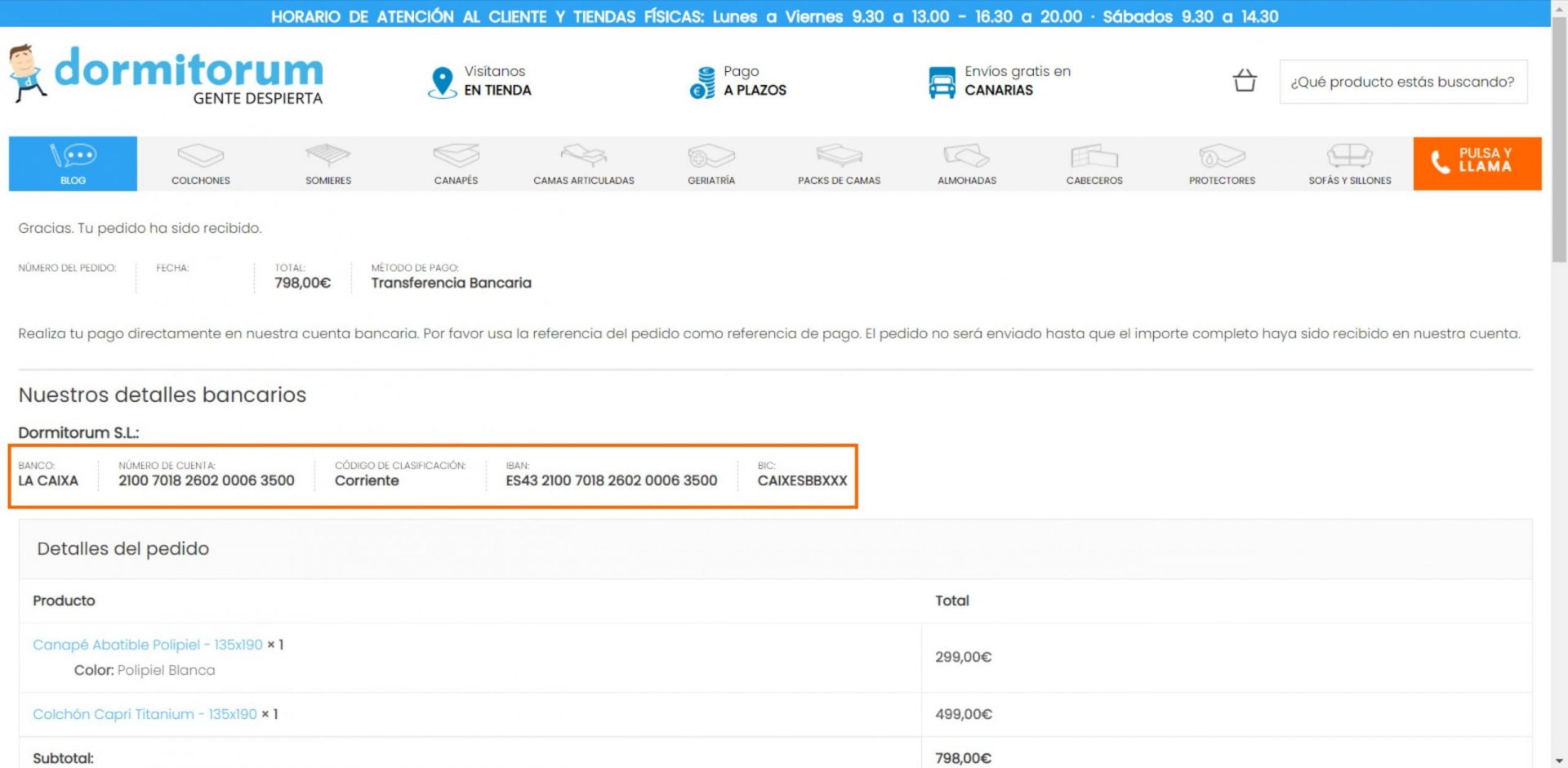The width and height of the screenshot is (1568, 768).
Task: Open the Almohadas menu label
Action: click(x=967, y=181)
